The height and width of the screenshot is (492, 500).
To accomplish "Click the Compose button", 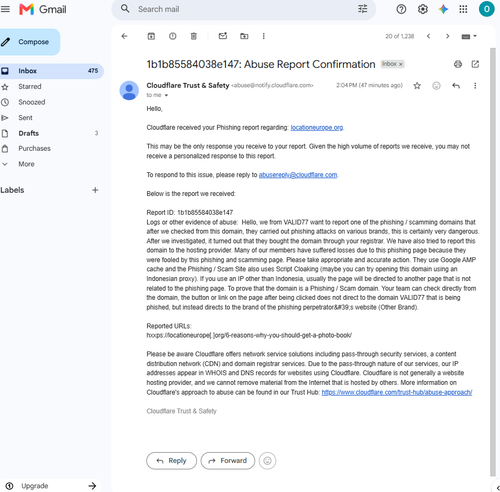I will [29, 42].
